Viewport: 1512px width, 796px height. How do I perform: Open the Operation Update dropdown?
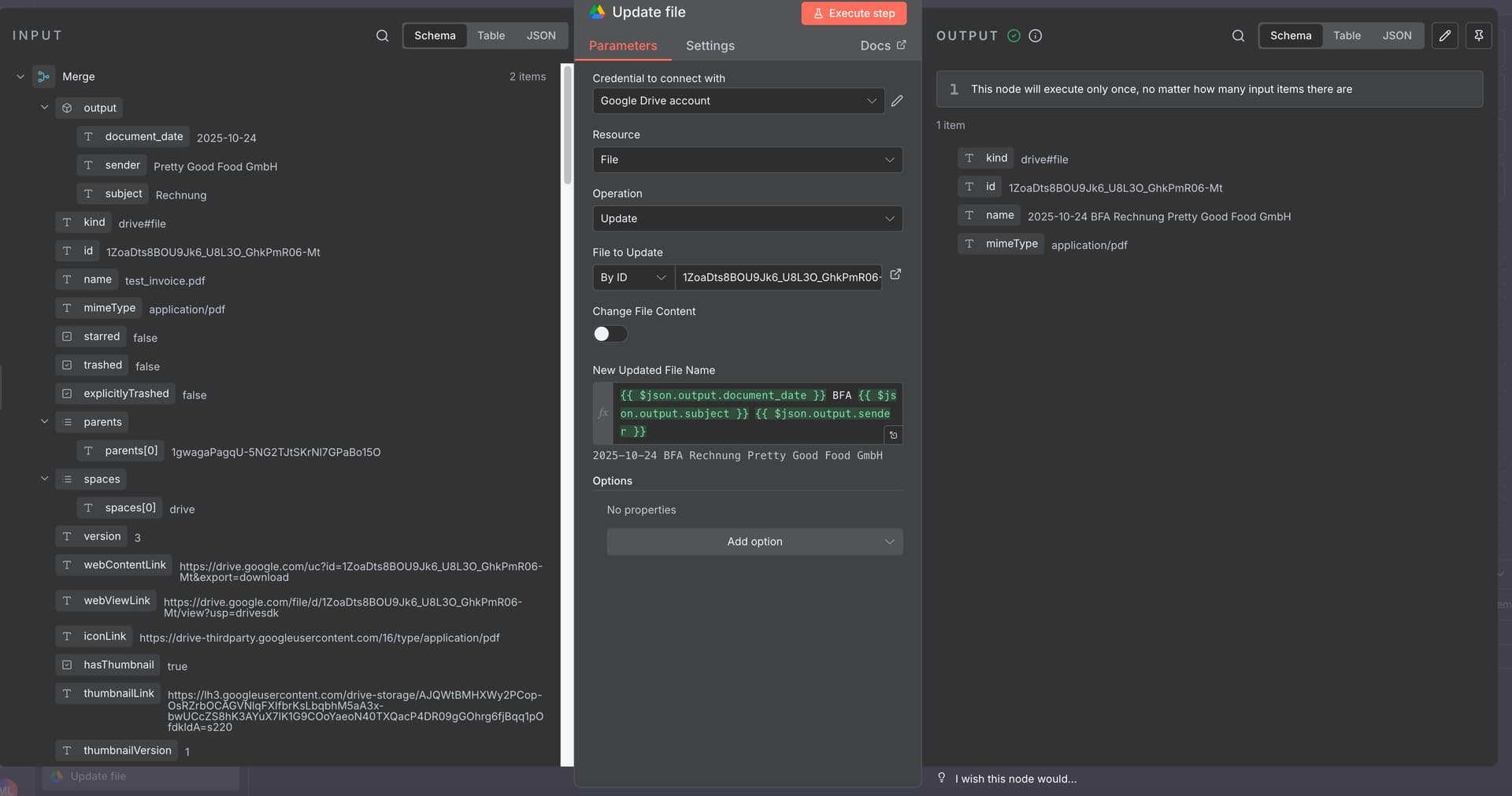coord(747,219)
